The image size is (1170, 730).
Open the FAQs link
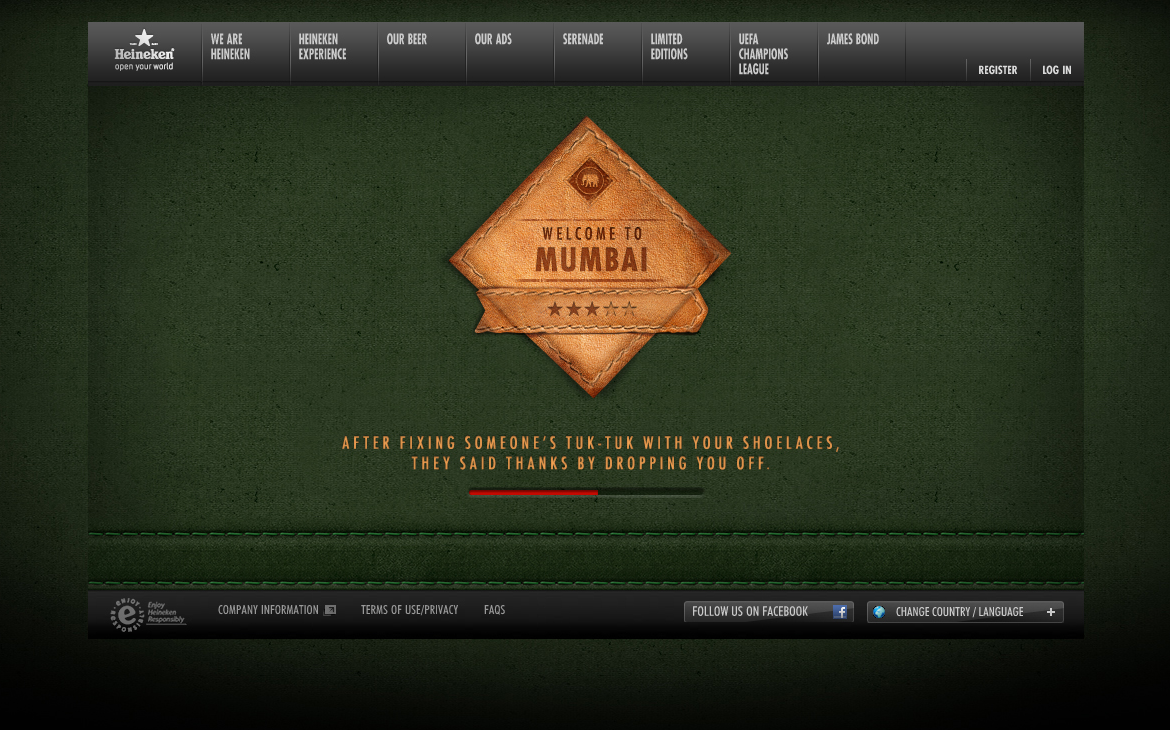coord(494,610)
